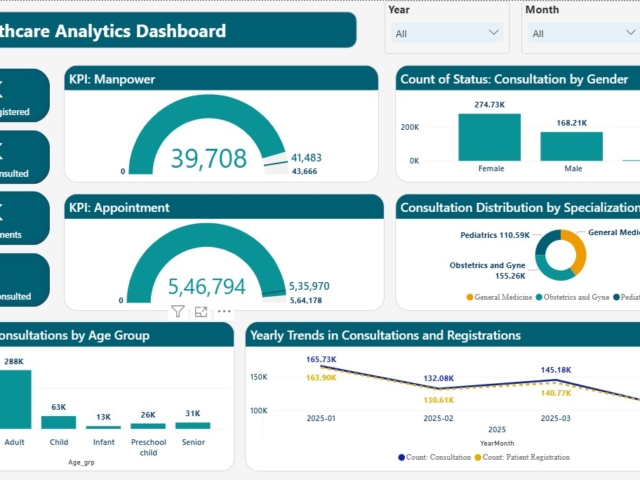
Task: Select the Female bar in gender chart
Action: coord(490,137)
